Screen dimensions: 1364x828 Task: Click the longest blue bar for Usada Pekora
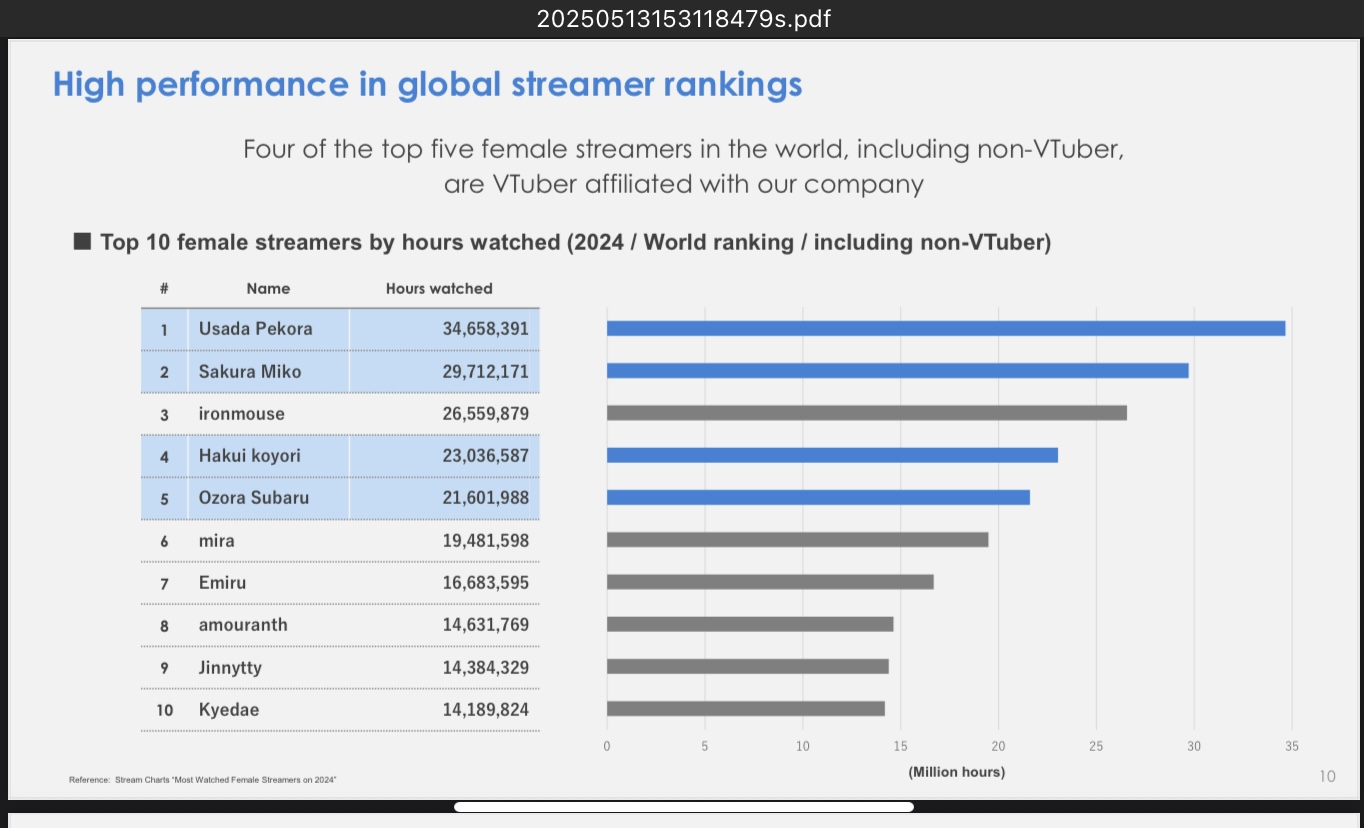[x=945, y=328]
